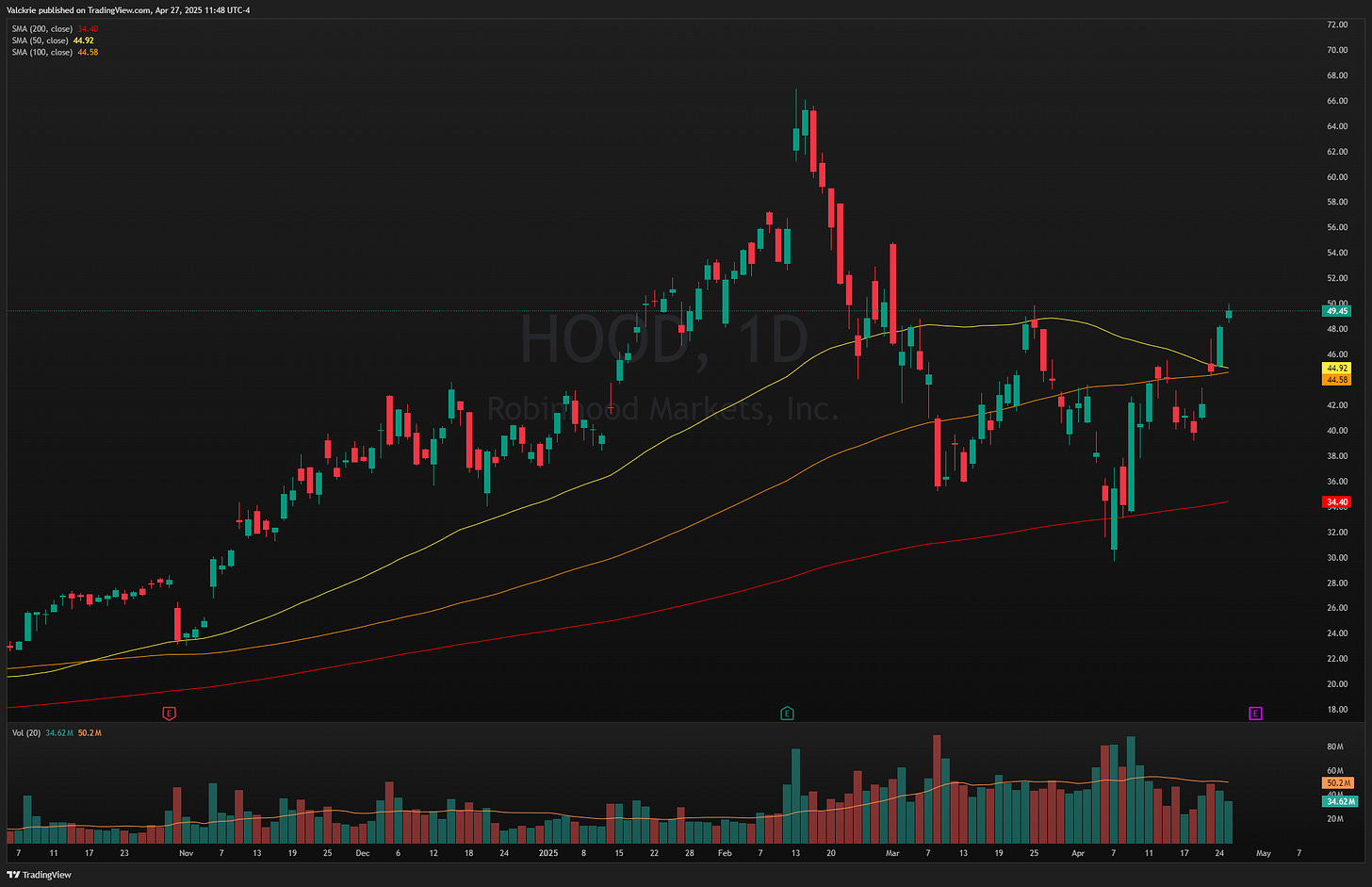Click the 54.00 price axis label
The image size is (1372, 887).
[1337, 253]
